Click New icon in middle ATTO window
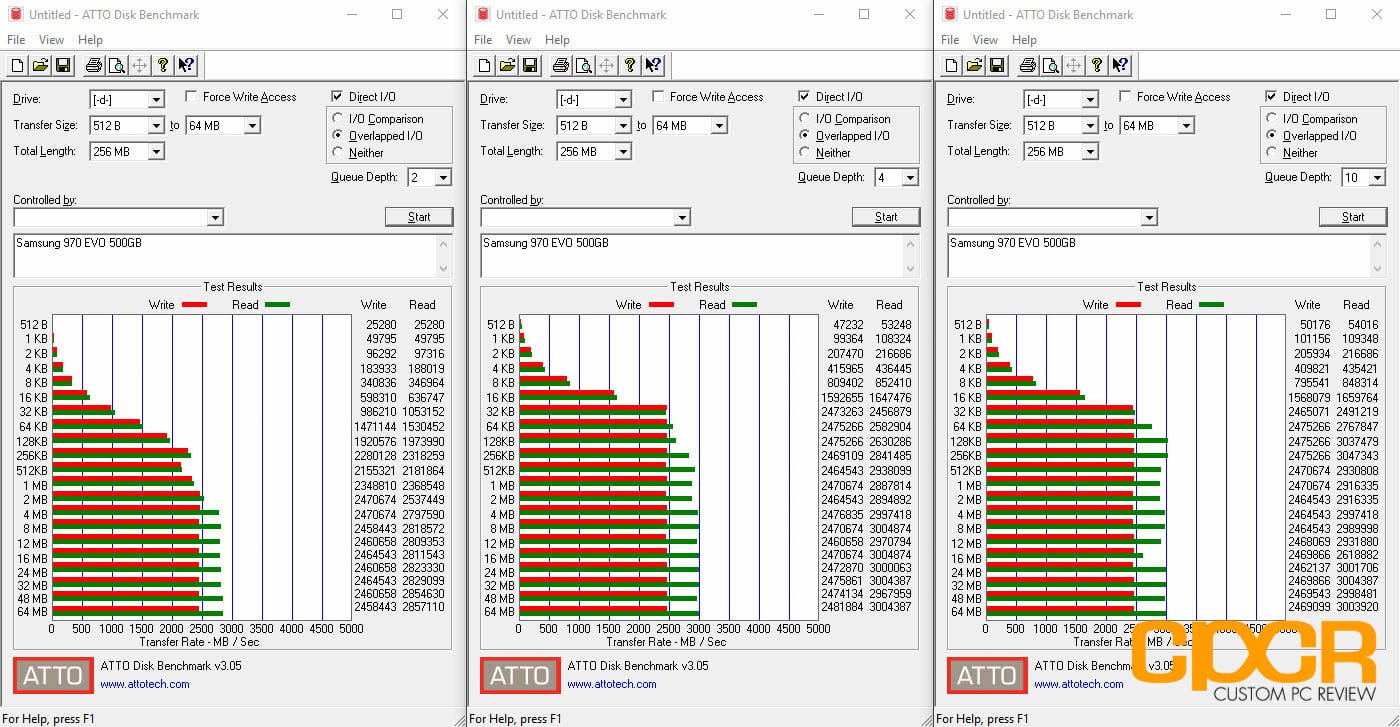Screen dimensions: 1400x727 (485, 66)
